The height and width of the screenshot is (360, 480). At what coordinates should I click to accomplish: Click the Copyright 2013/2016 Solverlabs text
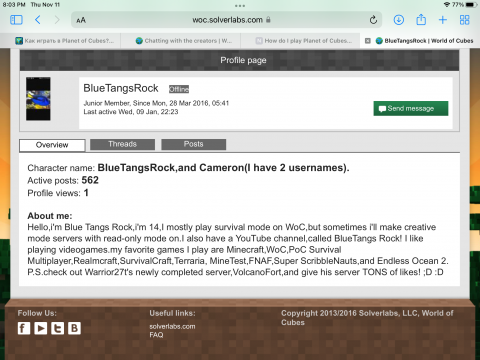[x=367, y=318]
